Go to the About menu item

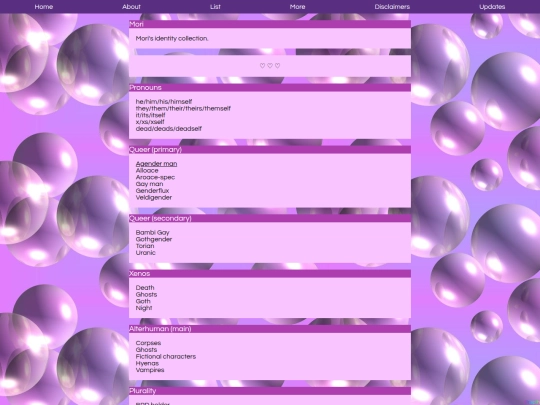(131, 7)
